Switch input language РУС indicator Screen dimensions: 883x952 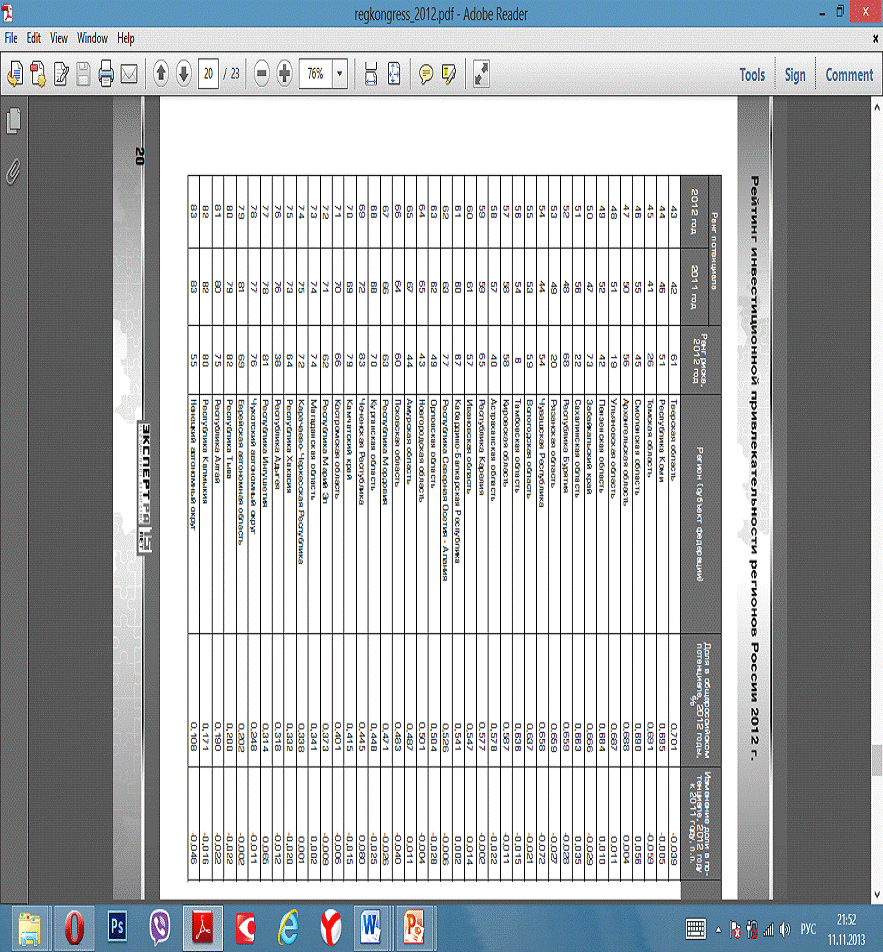(x=808, y=929)
